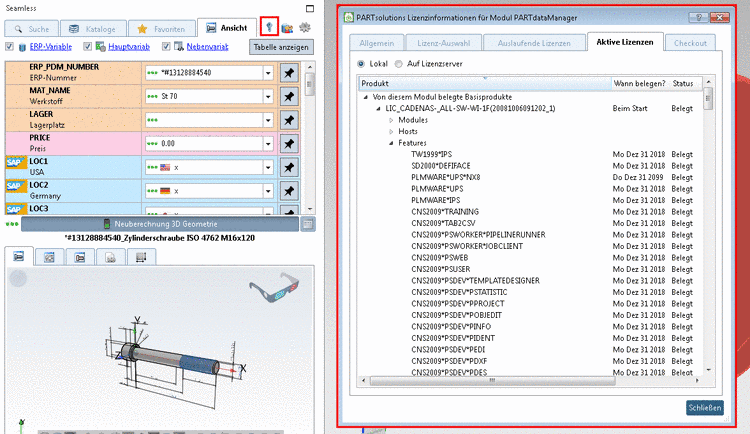Switch to the Favoriten tab
Viewport: 750px width, 434px height.
point(162,29)
